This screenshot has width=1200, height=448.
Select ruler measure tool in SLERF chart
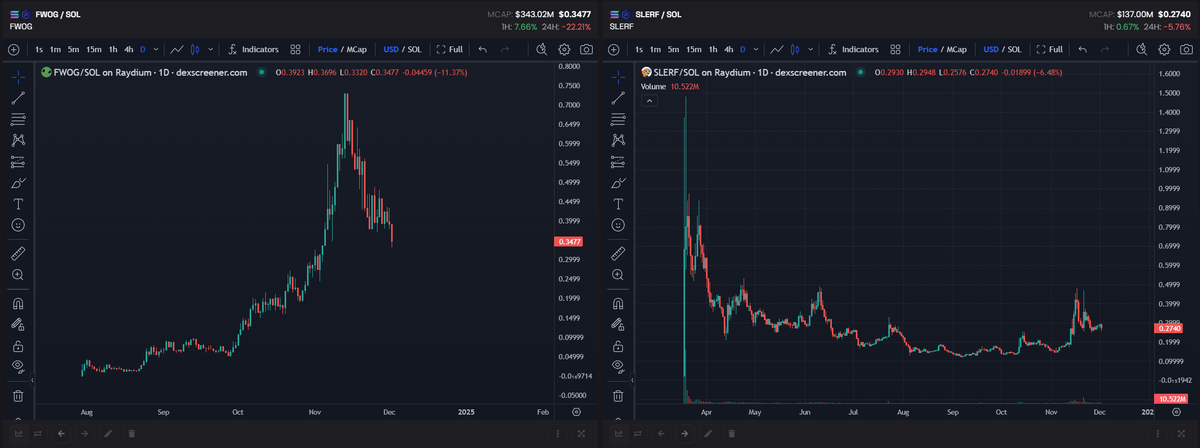(618, 253)
